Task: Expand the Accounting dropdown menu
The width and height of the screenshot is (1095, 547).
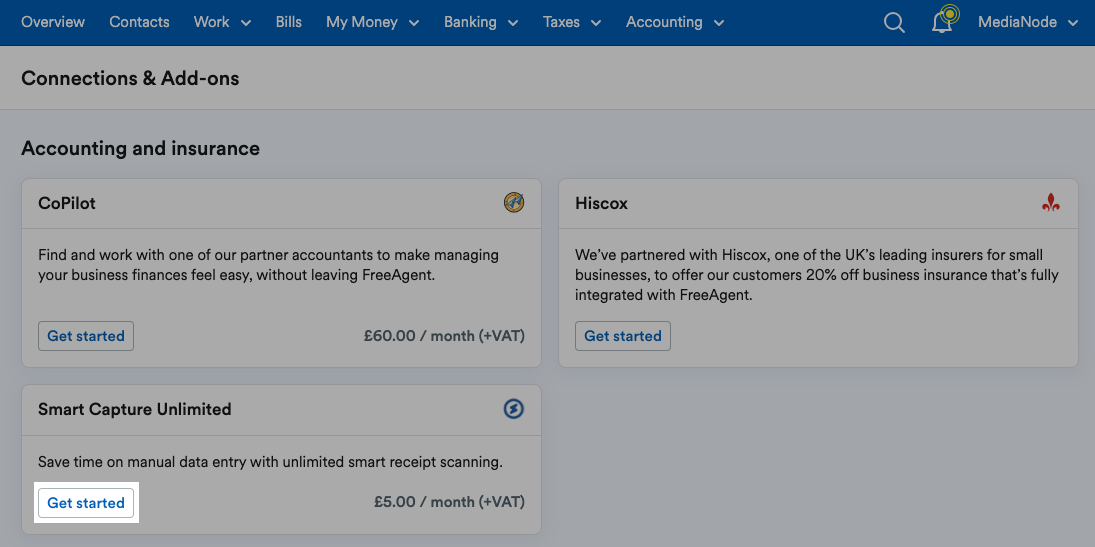Action: point(675,22)
